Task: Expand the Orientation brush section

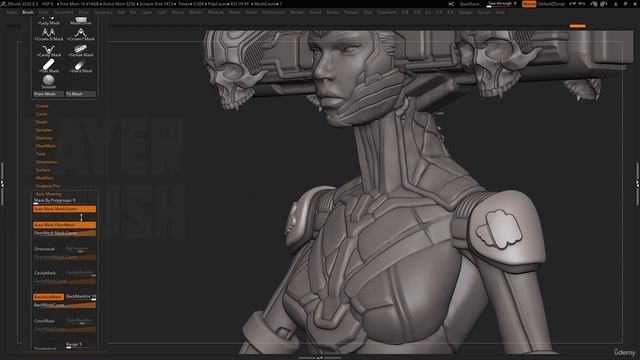Action: [x=46, y=162]
